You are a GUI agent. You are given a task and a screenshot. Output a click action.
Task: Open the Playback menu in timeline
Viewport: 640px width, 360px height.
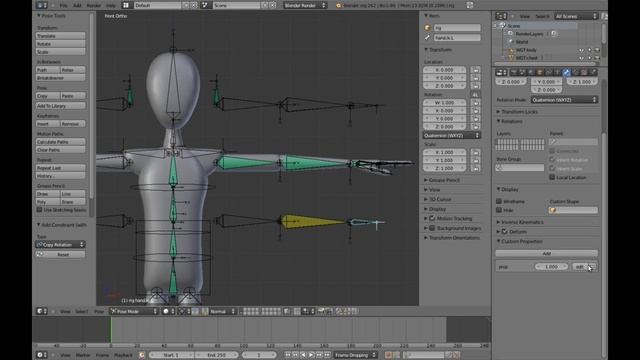coord(123,355)
